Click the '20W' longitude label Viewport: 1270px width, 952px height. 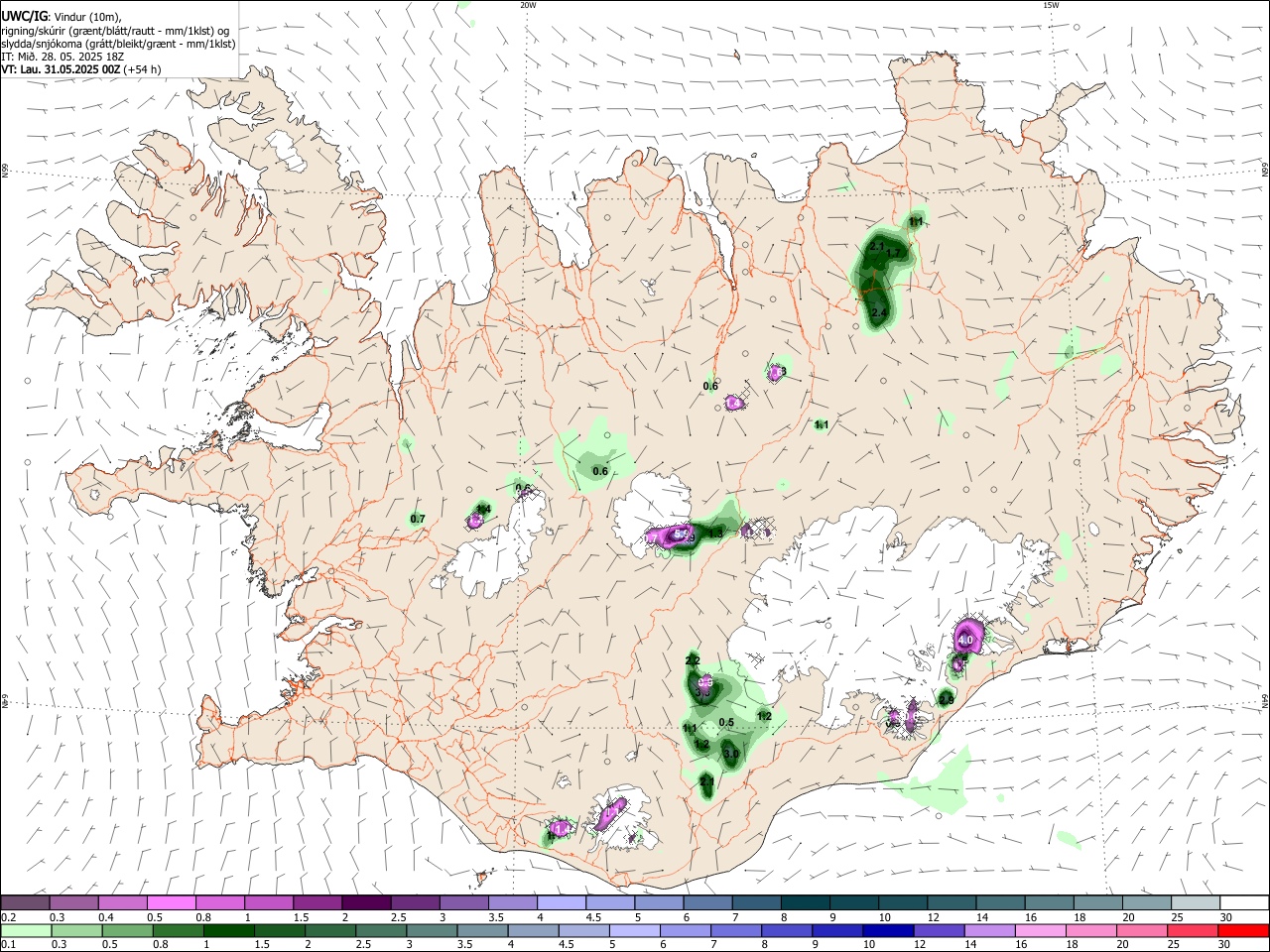[528, 5]
